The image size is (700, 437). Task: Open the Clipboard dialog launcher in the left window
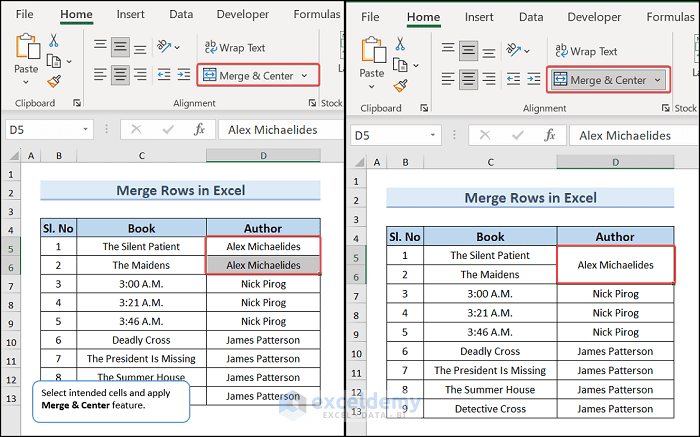tap(77, 103)
